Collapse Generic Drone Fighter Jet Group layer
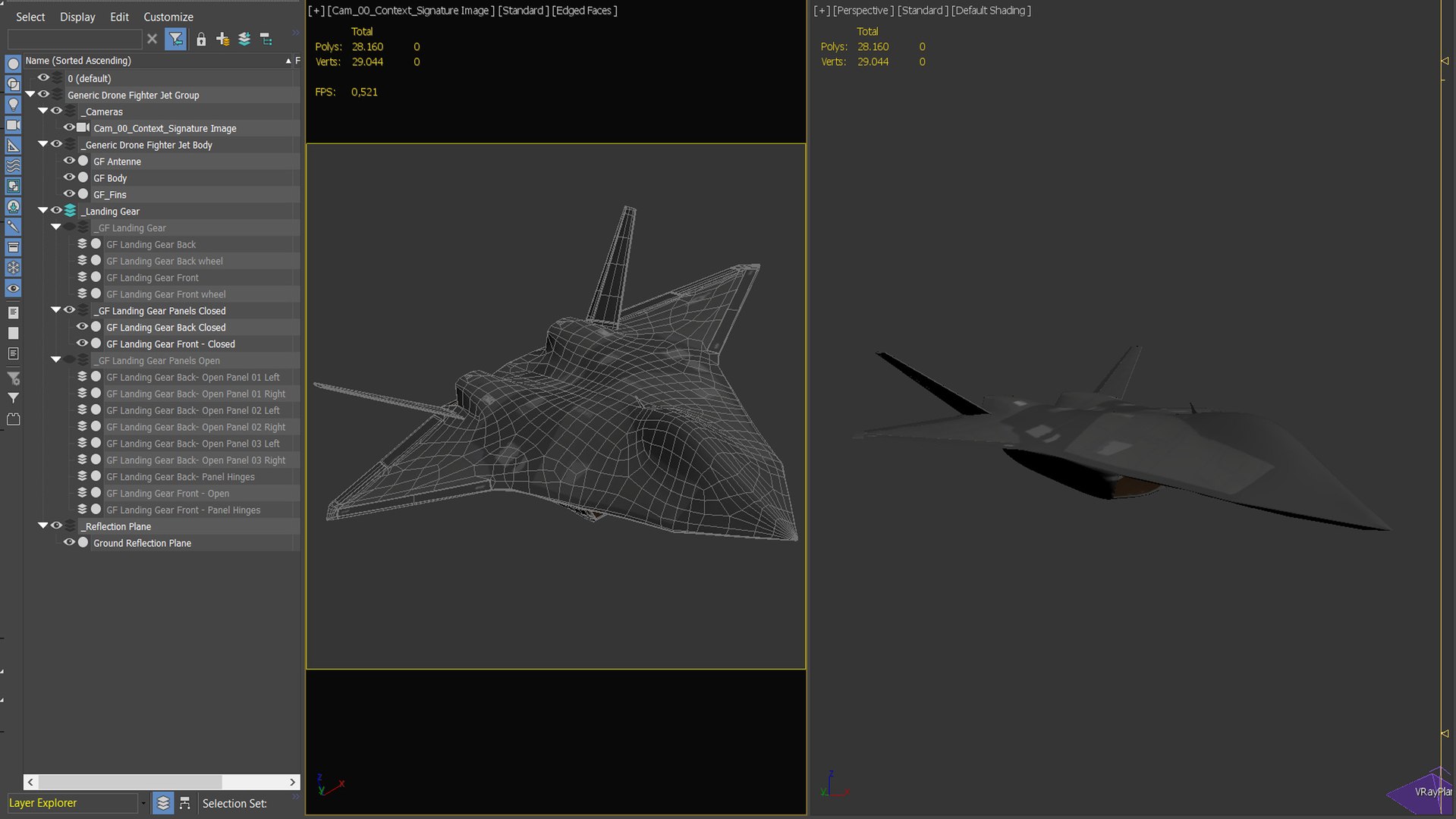The image size is (1456, 819). (30, 95)
